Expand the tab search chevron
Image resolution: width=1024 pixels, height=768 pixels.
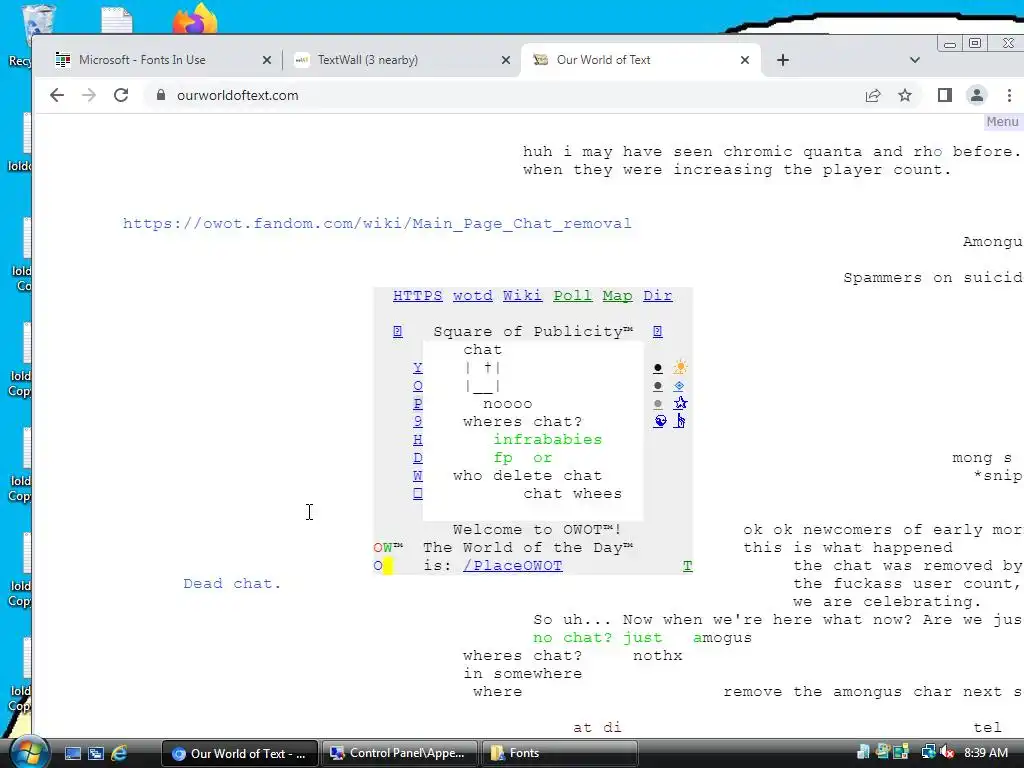[914, 60]
